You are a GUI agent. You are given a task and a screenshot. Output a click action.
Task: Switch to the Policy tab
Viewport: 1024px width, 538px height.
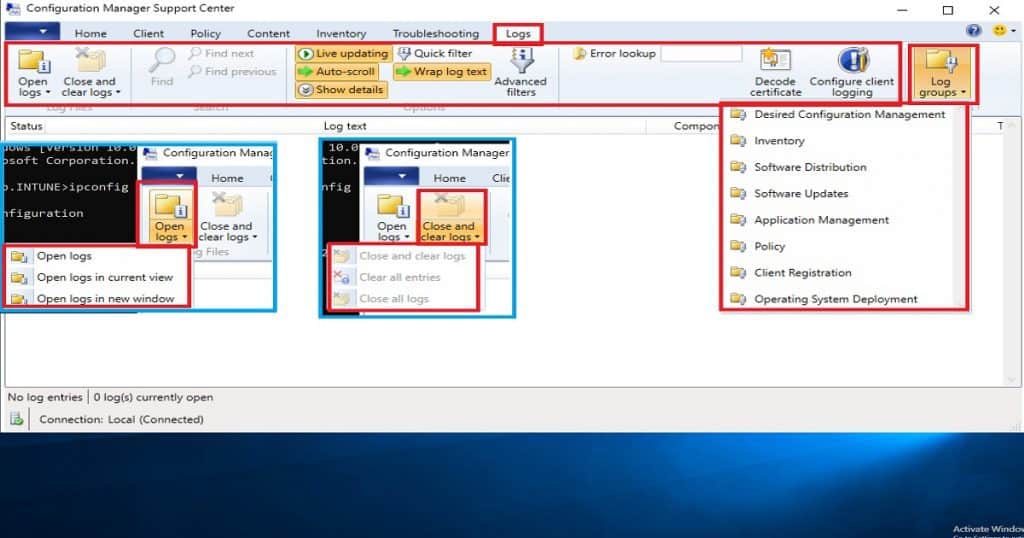click(205, 33)
